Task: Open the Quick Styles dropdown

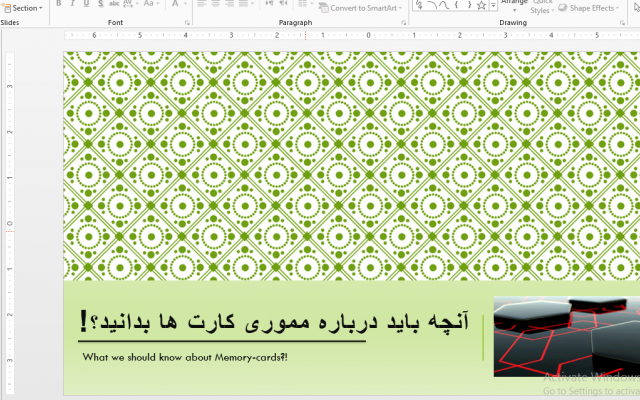Action: (x=542, y=7)
